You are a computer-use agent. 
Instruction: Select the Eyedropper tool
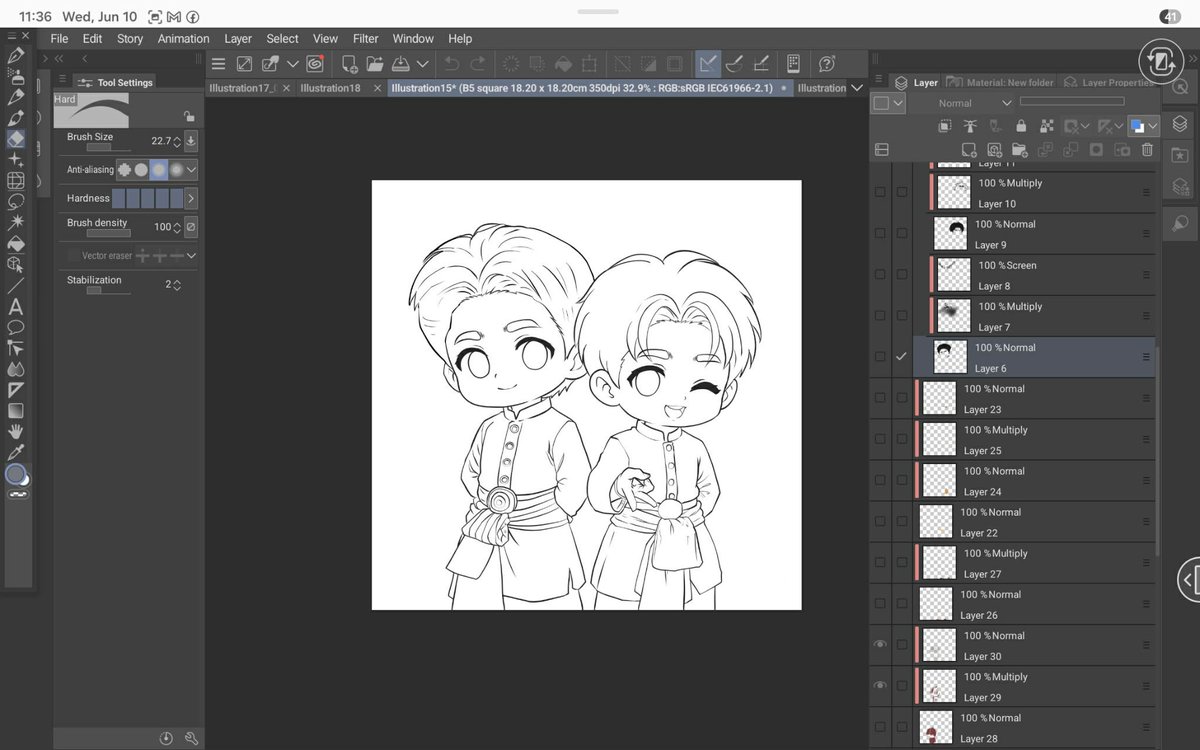pos(16,453)
